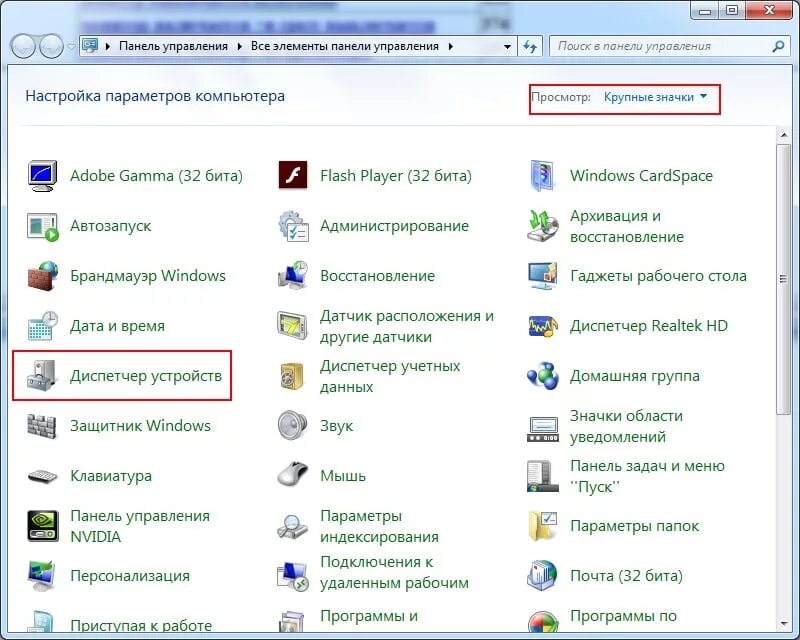Go forward with the Forward button

tap(52, 46)
